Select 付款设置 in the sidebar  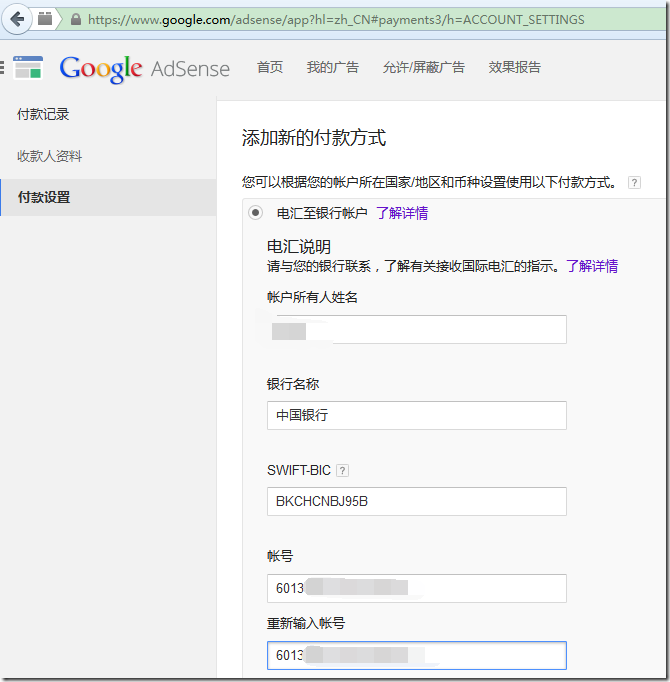(x=109, y=197)
